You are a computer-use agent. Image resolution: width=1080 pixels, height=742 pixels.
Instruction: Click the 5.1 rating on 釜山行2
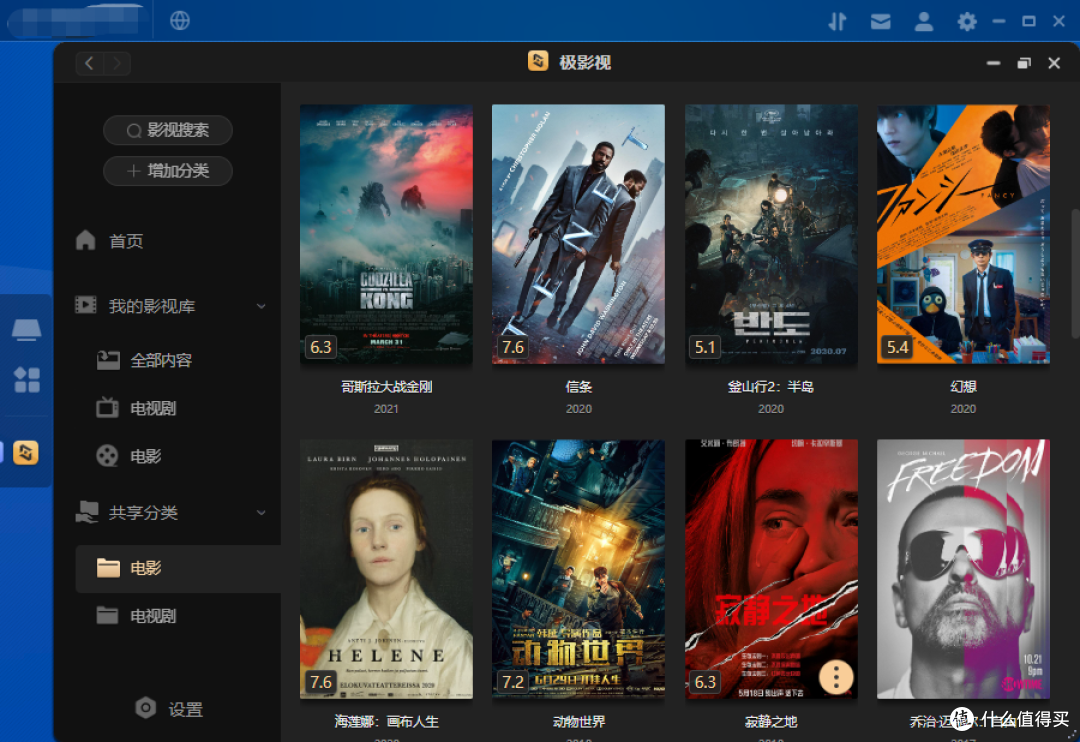[x=705, y=347]
